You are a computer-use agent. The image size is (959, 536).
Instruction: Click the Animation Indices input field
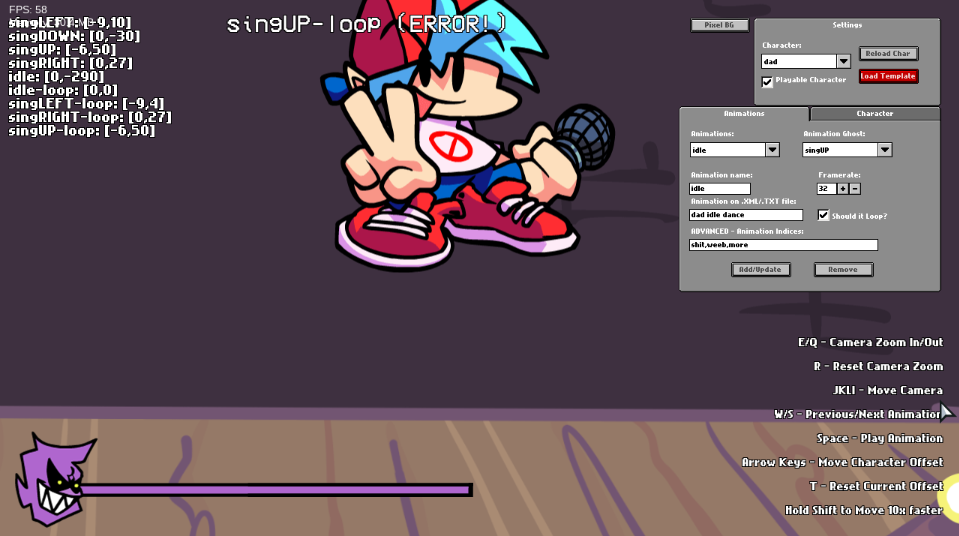click(x=783, y=245)
